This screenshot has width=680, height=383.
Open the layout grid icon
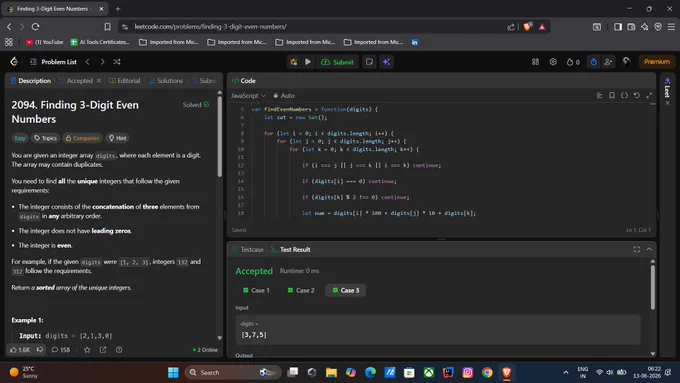coord(536,62)
